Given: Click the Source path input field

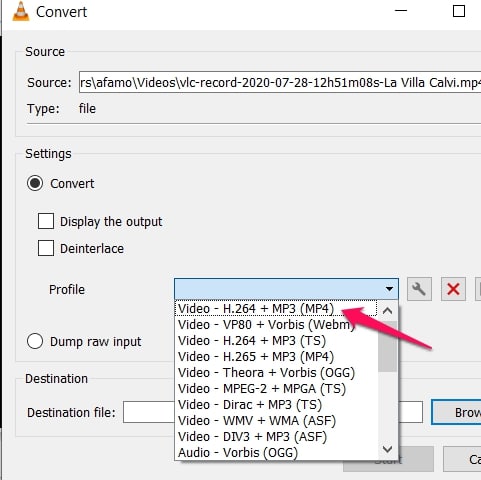Looking at the screenshot, I should [280, 82].
